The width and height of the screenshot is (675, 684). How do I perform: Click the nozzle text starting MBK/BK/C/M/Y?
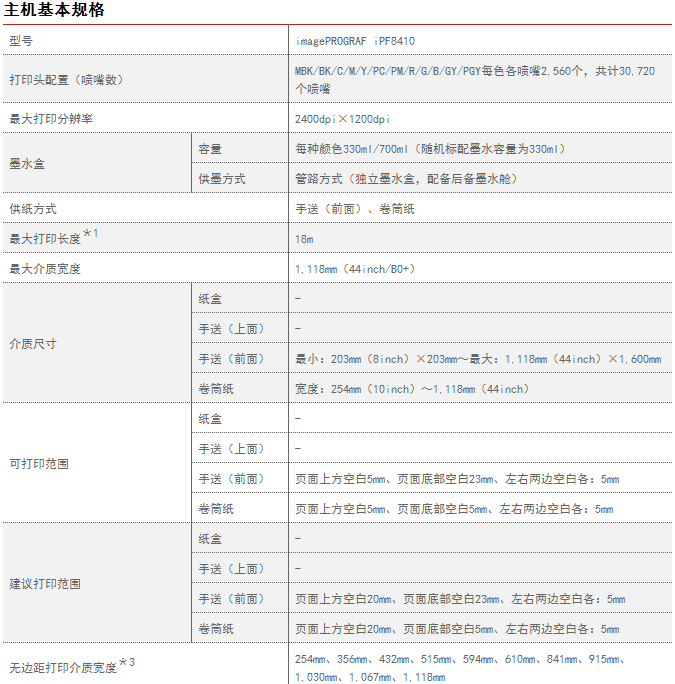(x=475, y=80)
